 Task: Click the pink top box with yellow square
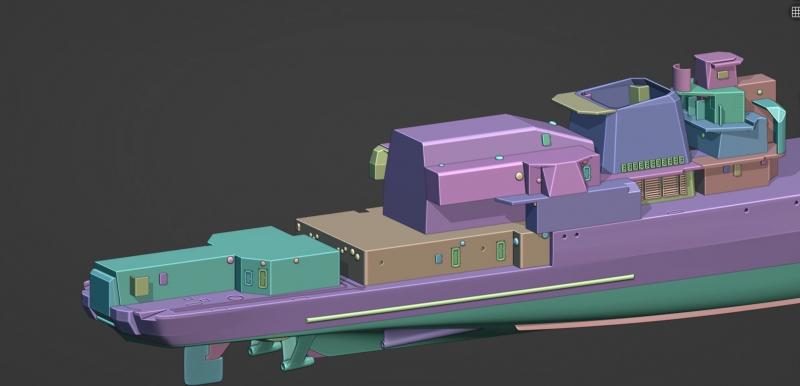click(x=717, y=70)
